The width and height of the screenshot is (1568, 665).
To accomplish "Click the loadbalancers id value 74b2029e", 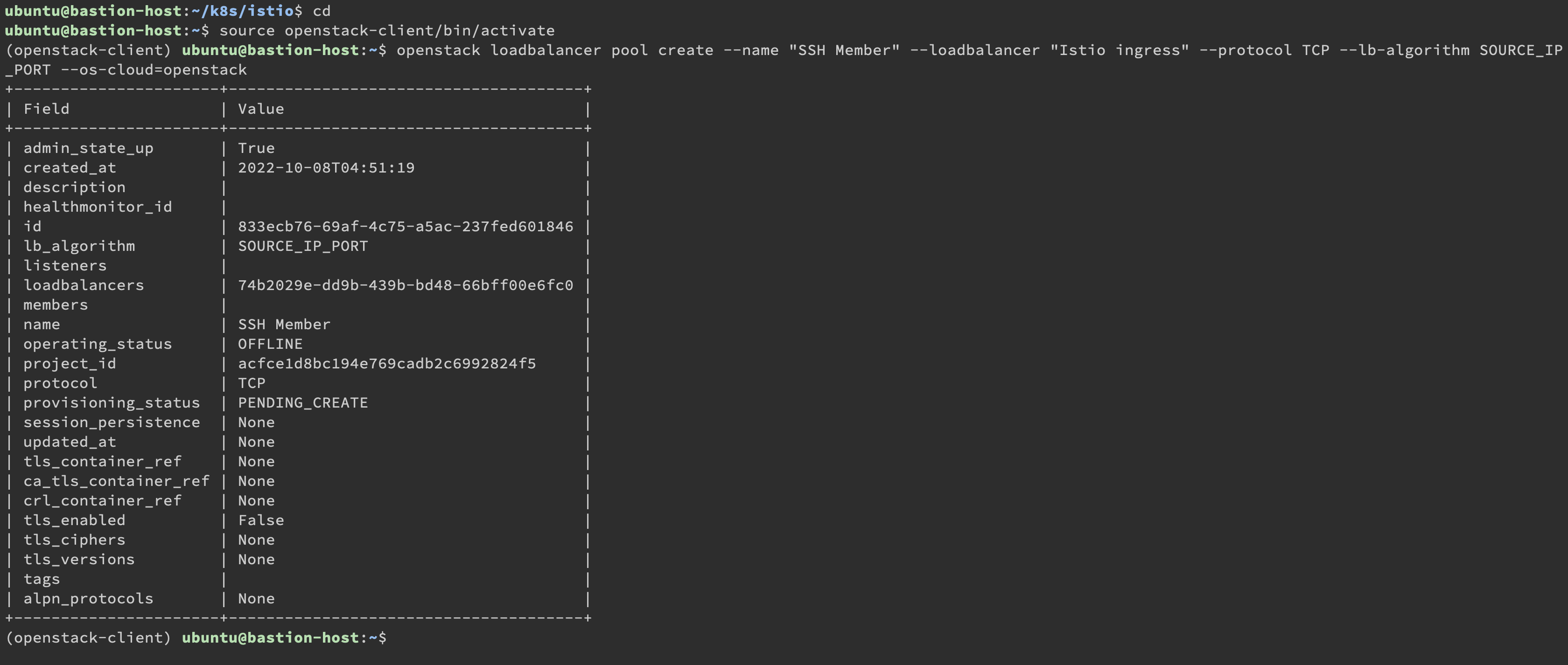I will [x=406, y=285].
